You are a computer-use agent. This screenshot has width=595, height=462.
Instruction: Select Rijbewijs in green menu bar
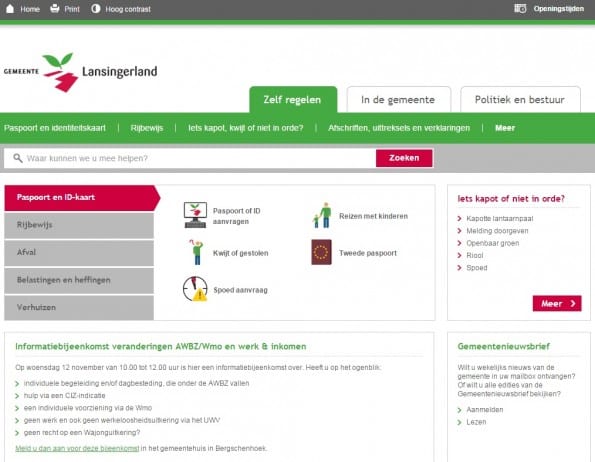(147, 128)
